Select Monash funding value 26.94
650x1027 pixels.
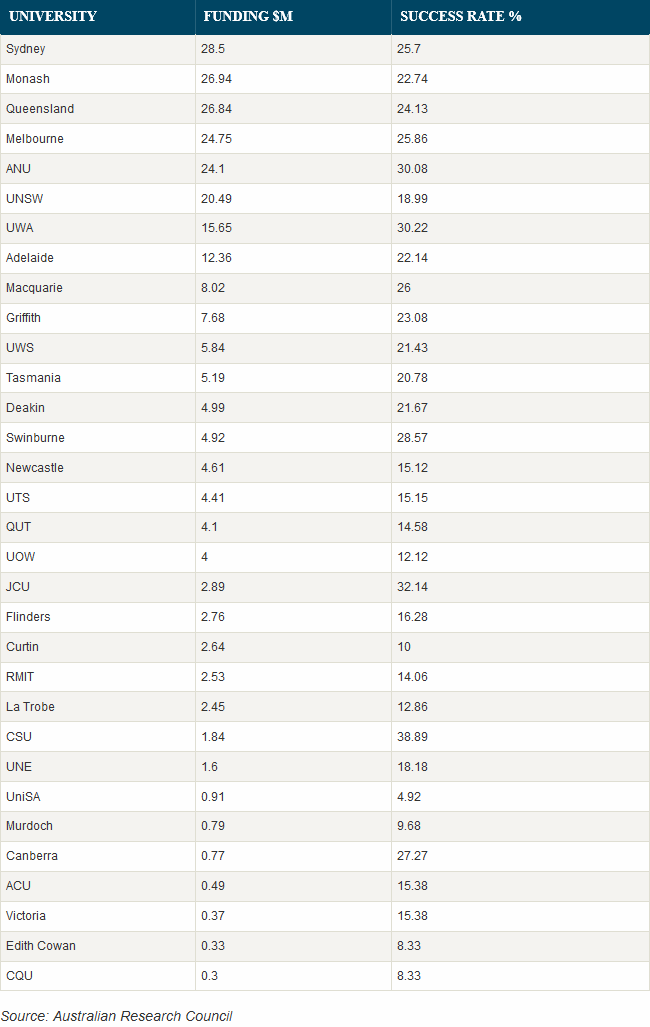[216, 79]
